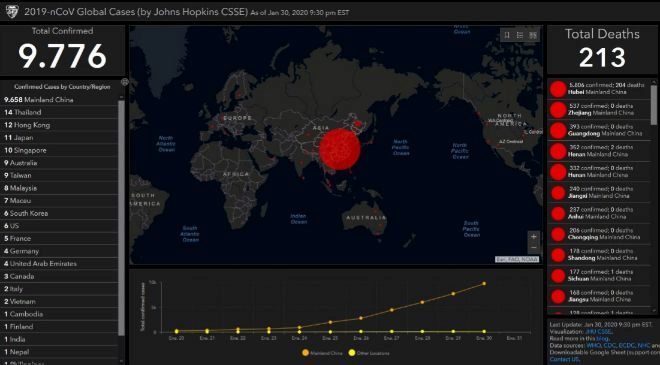
Task: Toggle Mainland China series in chart legend
Action: coord(322,353)
